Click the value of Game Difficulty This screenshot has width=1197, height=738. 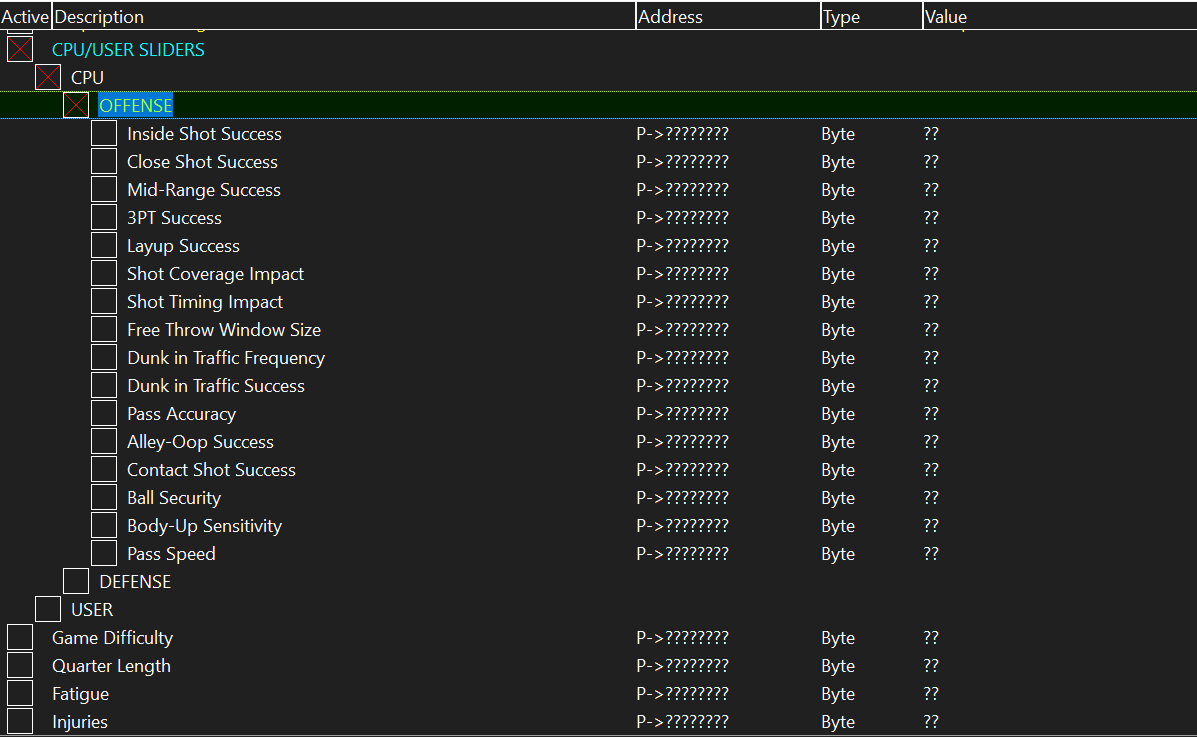(931, 637)
